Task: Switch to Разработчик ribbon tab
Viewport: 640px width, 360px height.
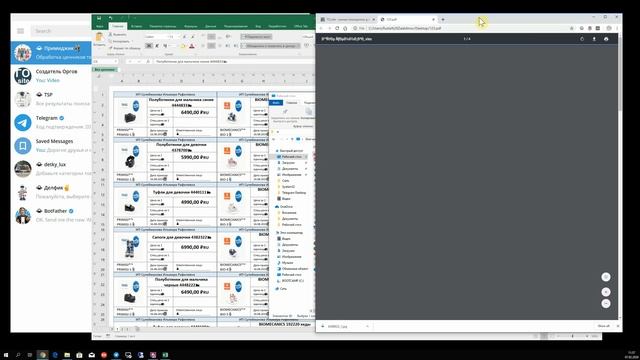Action: click(278, 26)
